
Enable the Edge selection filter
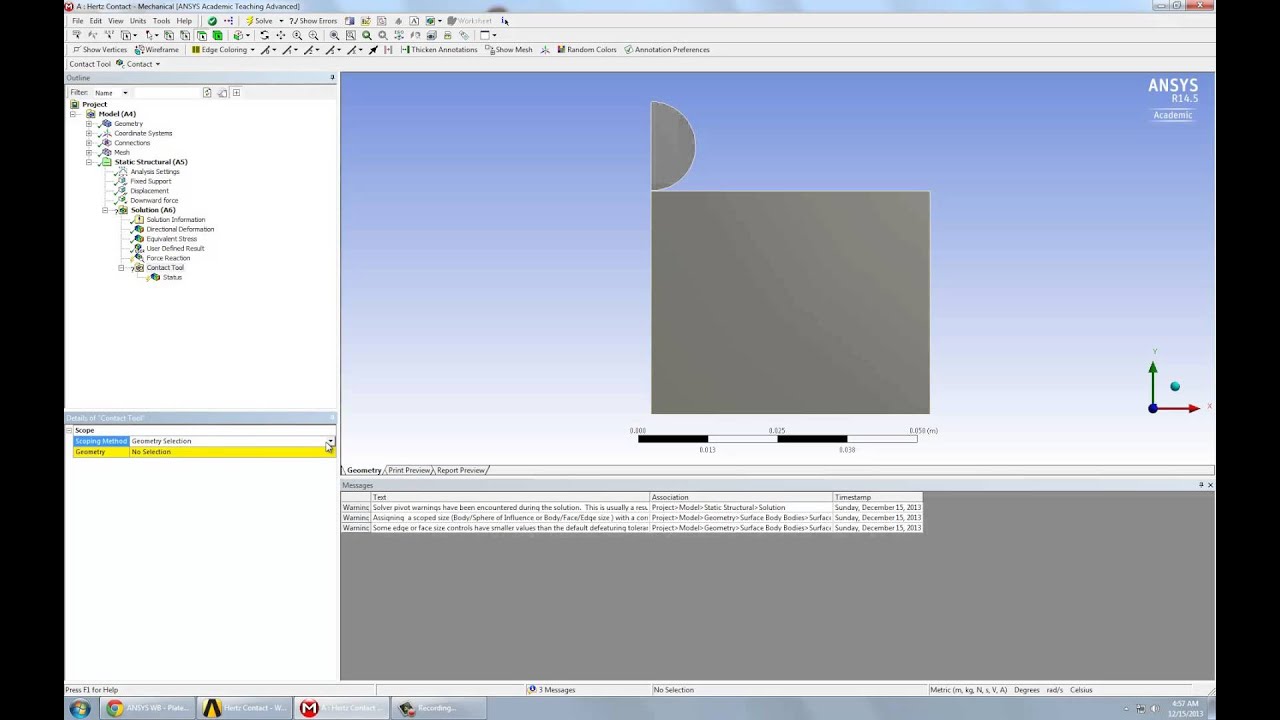[x=185, y=35]
